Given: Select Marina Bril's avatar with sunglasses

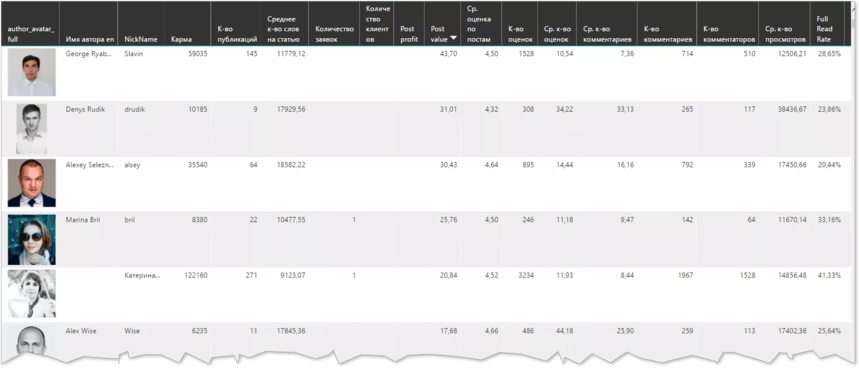Looking at the screenshot, I should [32, 239].
